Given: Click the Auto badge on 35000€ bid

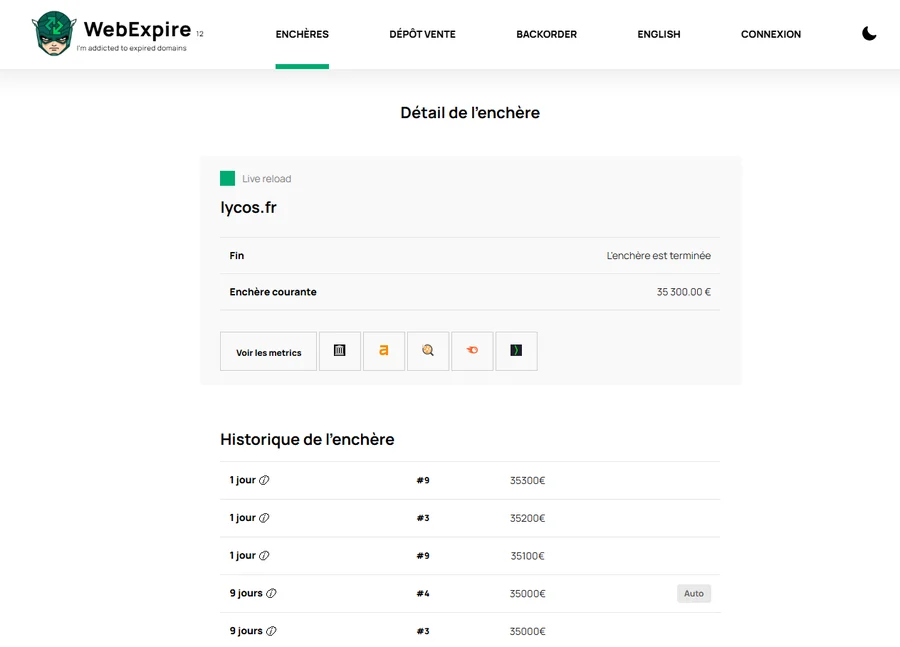Looking at the screenshot, I should [694, 594].
